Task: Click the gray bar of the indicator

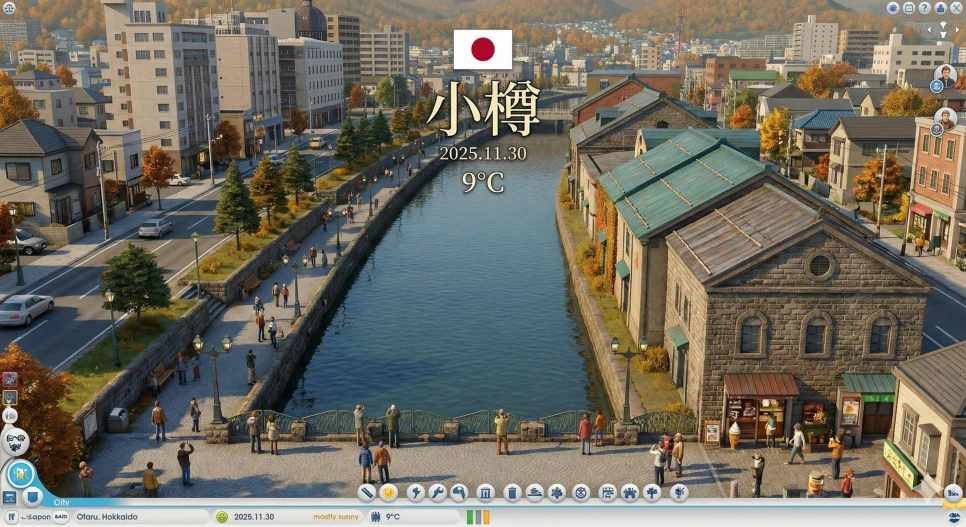Action: point(478,517)
